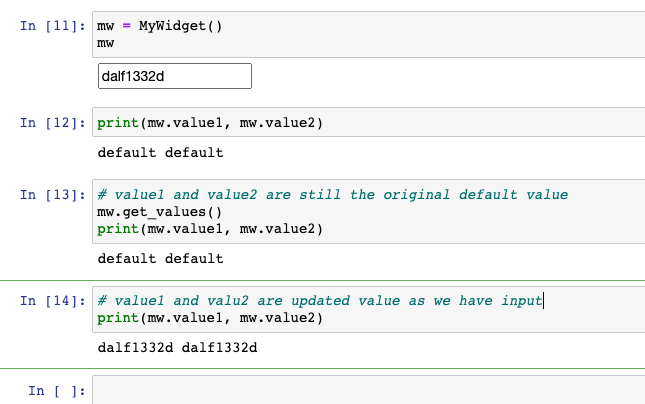Viewport: 645px width, 404px height.
Task: Click the In [13]: prompt label
Action: [53, 195]
